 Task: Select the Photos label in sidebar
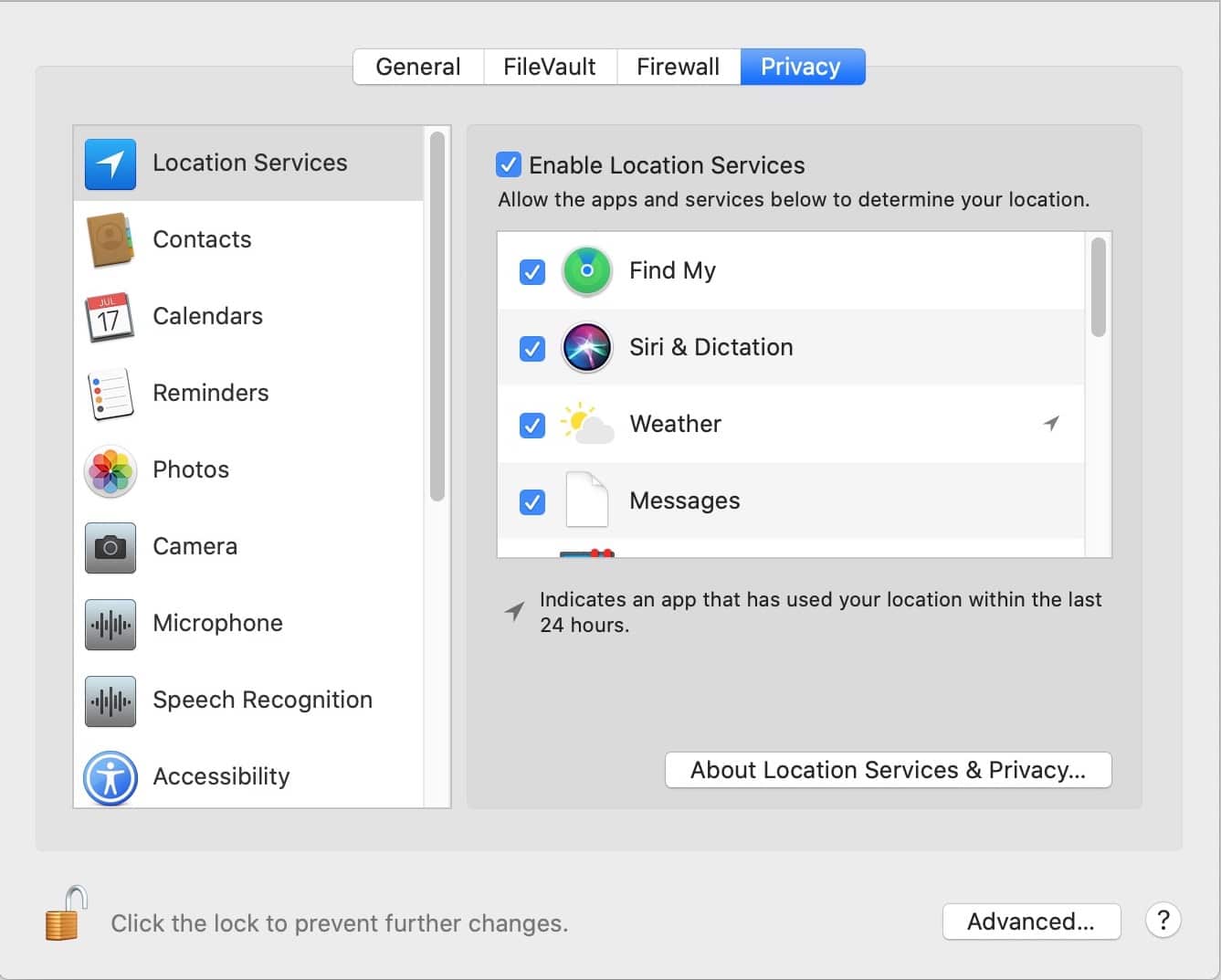[x=191, y=469]
